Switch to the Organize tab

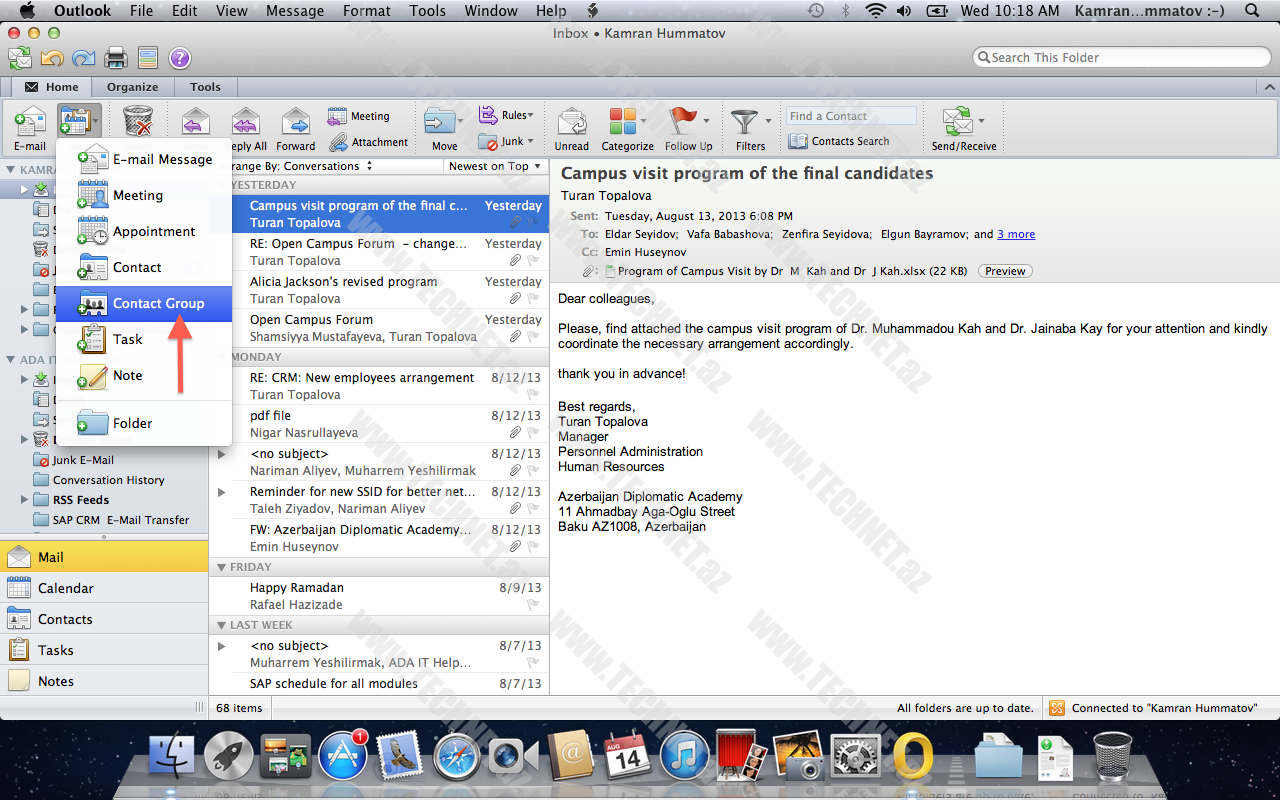click(x=133, y=87)
